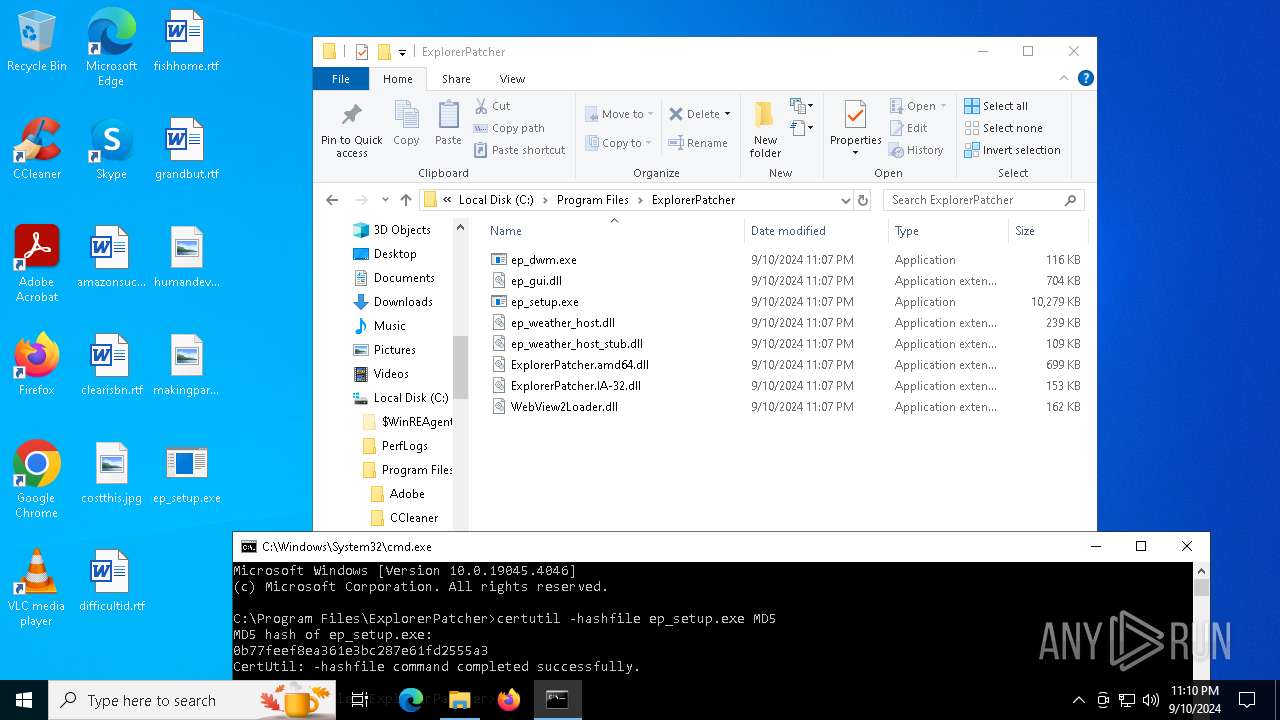
Task: Switch to the View ribbon tab
Action: [x=512, y=79]
